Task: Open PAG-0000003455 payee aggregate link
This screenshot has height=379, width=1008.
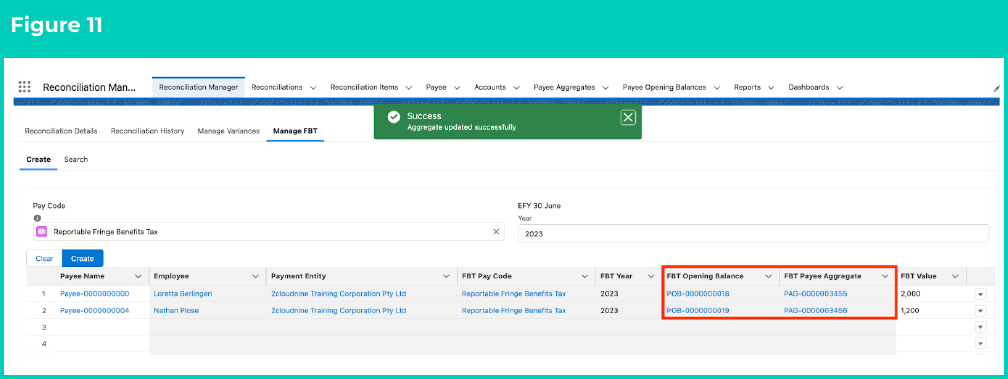Action: [815, 294]
